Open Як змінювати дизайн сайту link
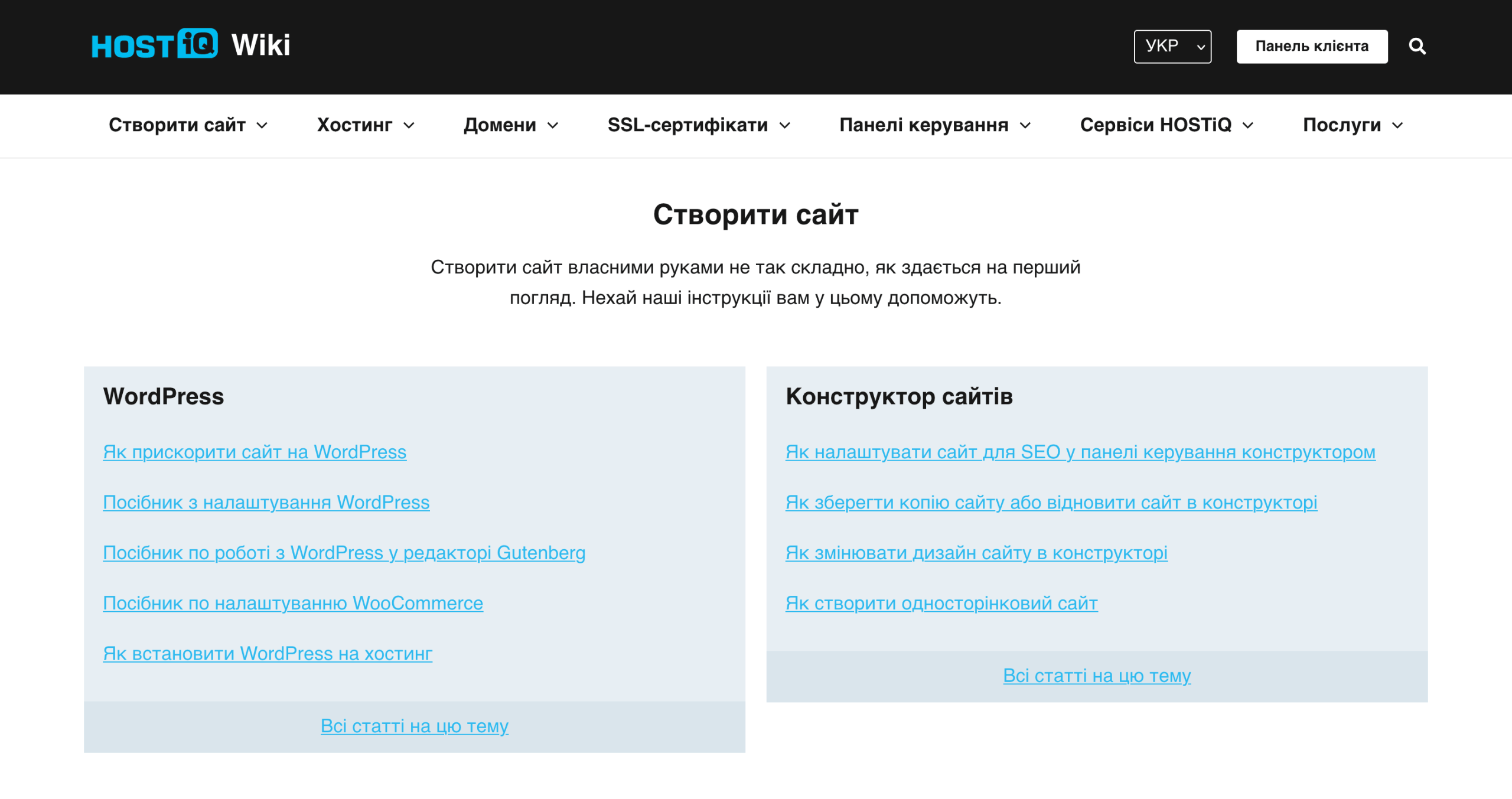This screenshot has width=1512, height=799. pyautogui.click(x=976, y=553)
